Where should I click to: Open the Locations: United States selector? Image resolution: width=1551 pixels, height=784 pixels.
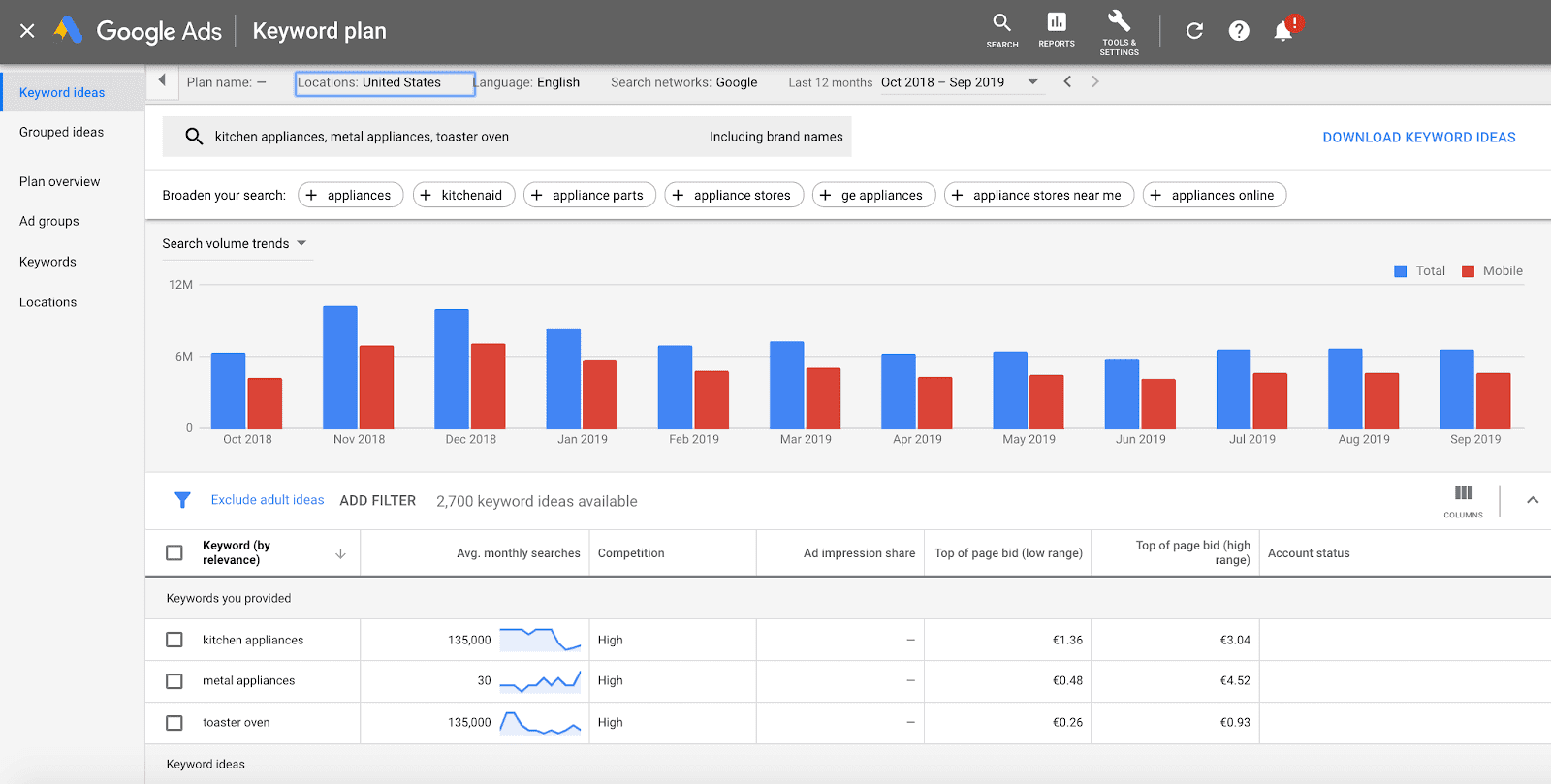pos(385,83)
